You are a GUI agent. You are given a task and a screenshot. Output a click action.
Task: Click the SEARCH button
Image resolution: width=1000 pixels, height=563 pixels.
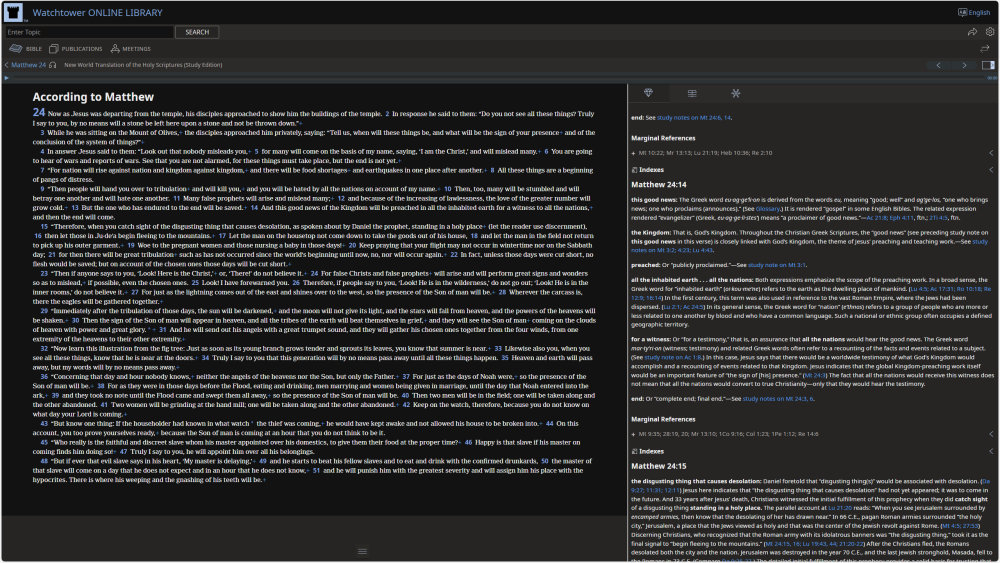(x=197, y=32)
